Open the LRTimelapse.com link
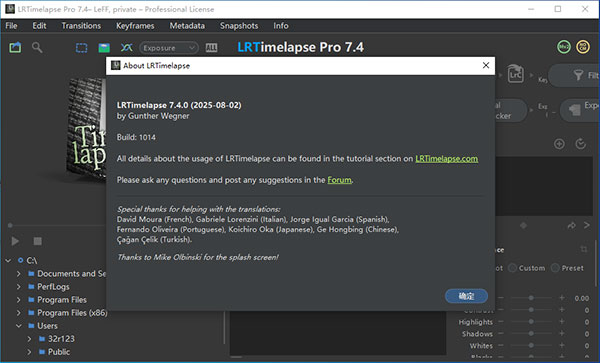The image size is (600, 363). pos(447,159)
